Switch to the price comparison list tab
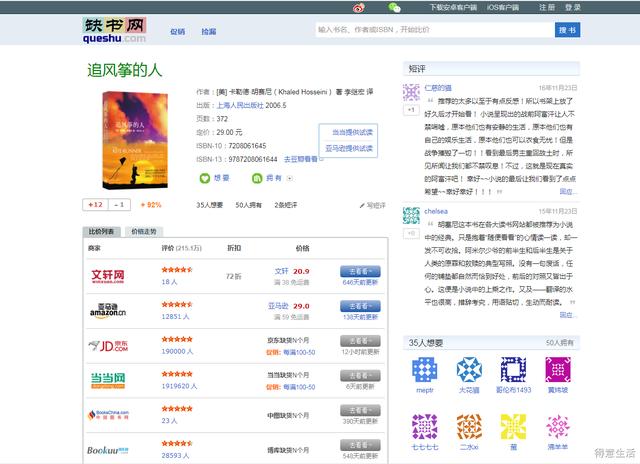 tap(101, 231)
